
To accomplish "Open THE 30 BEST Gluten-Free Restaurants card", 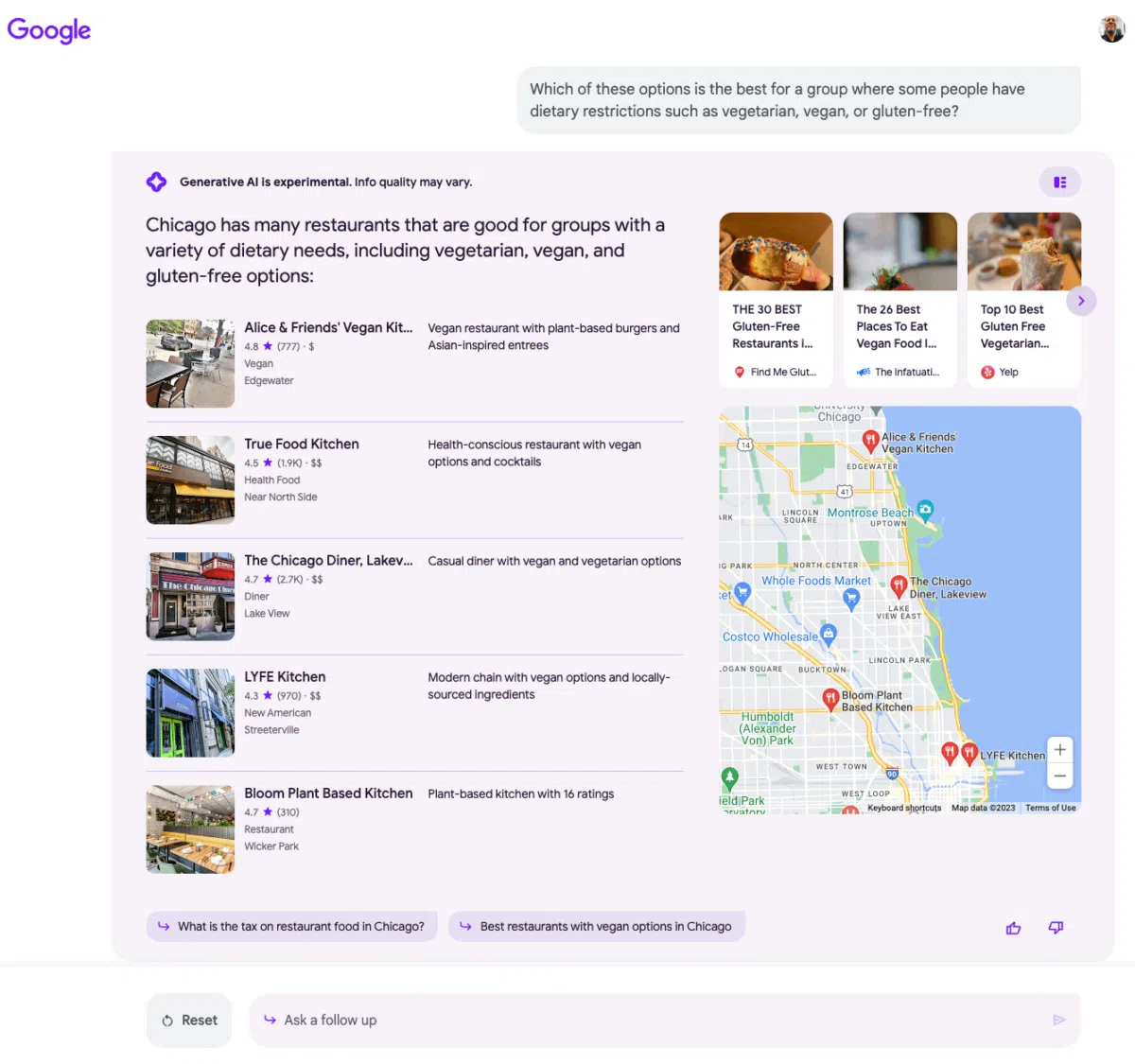I will (x=776, y=300).
